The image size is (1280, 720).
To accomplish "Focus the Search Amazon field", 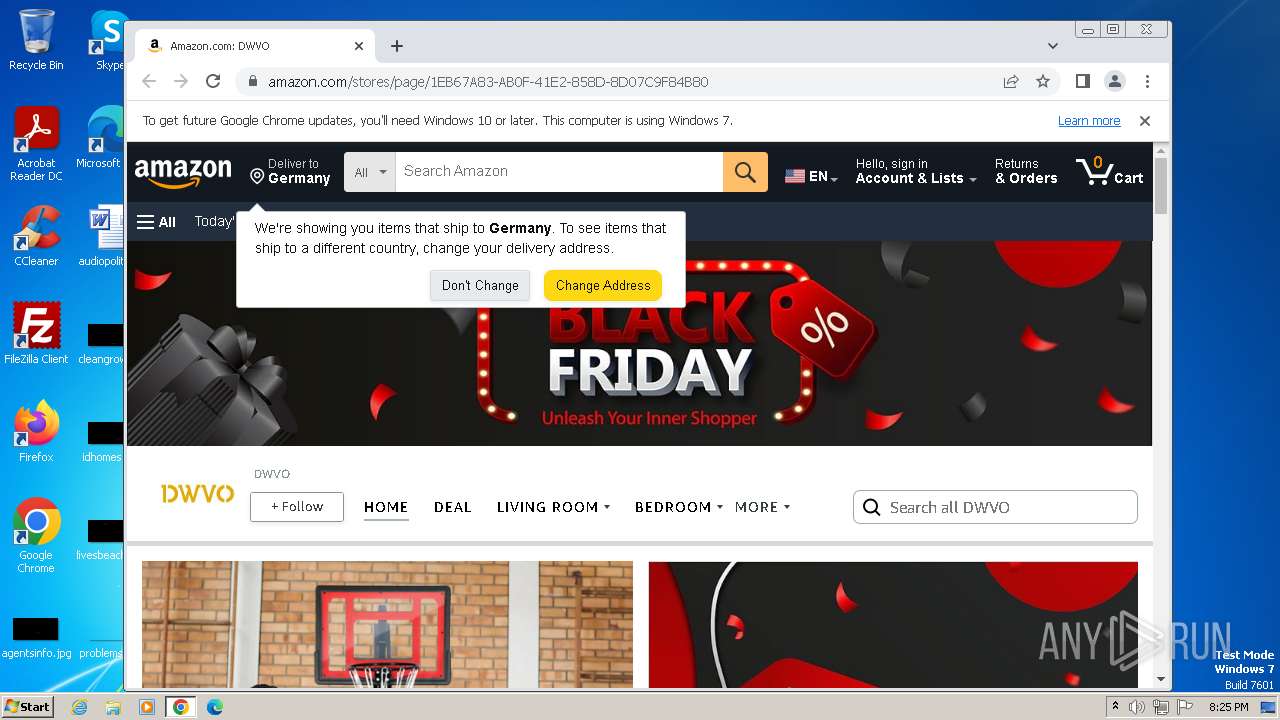I will pyautogui.click(x=559, y=172).
